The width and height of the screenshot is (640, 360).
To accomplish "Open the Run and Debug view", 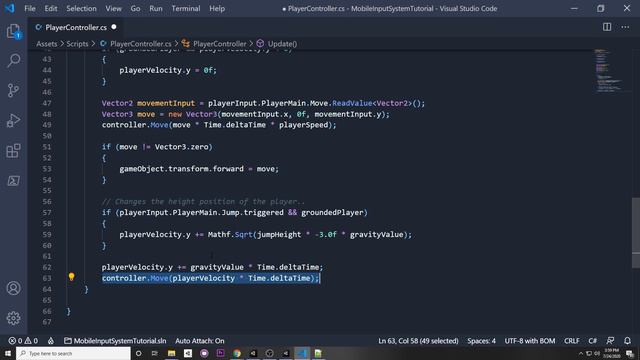I will [13, 120].
